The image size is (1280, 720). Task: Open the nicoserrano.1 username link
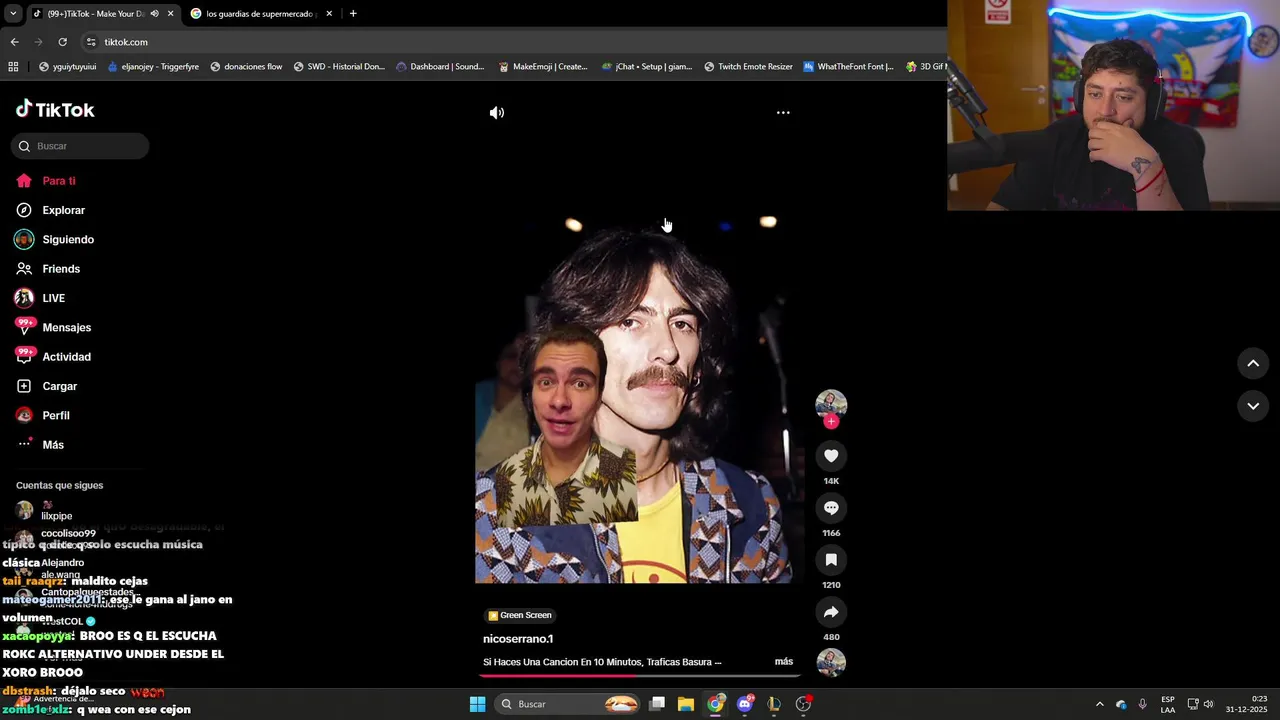[518, 639]
